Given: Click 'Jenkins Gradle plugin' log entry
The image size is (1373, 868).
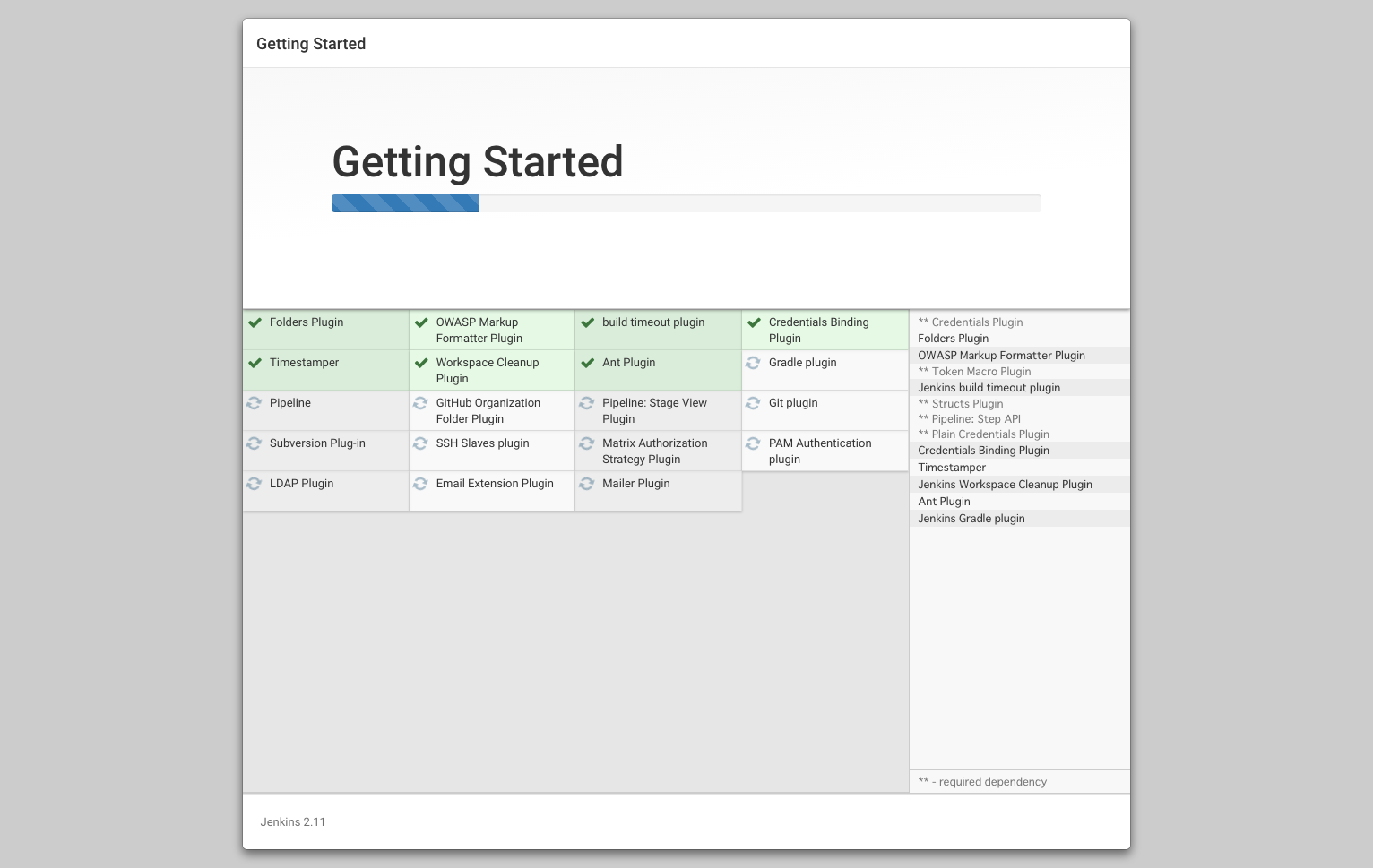Looking at the screenshot, I should pos(971,519).
